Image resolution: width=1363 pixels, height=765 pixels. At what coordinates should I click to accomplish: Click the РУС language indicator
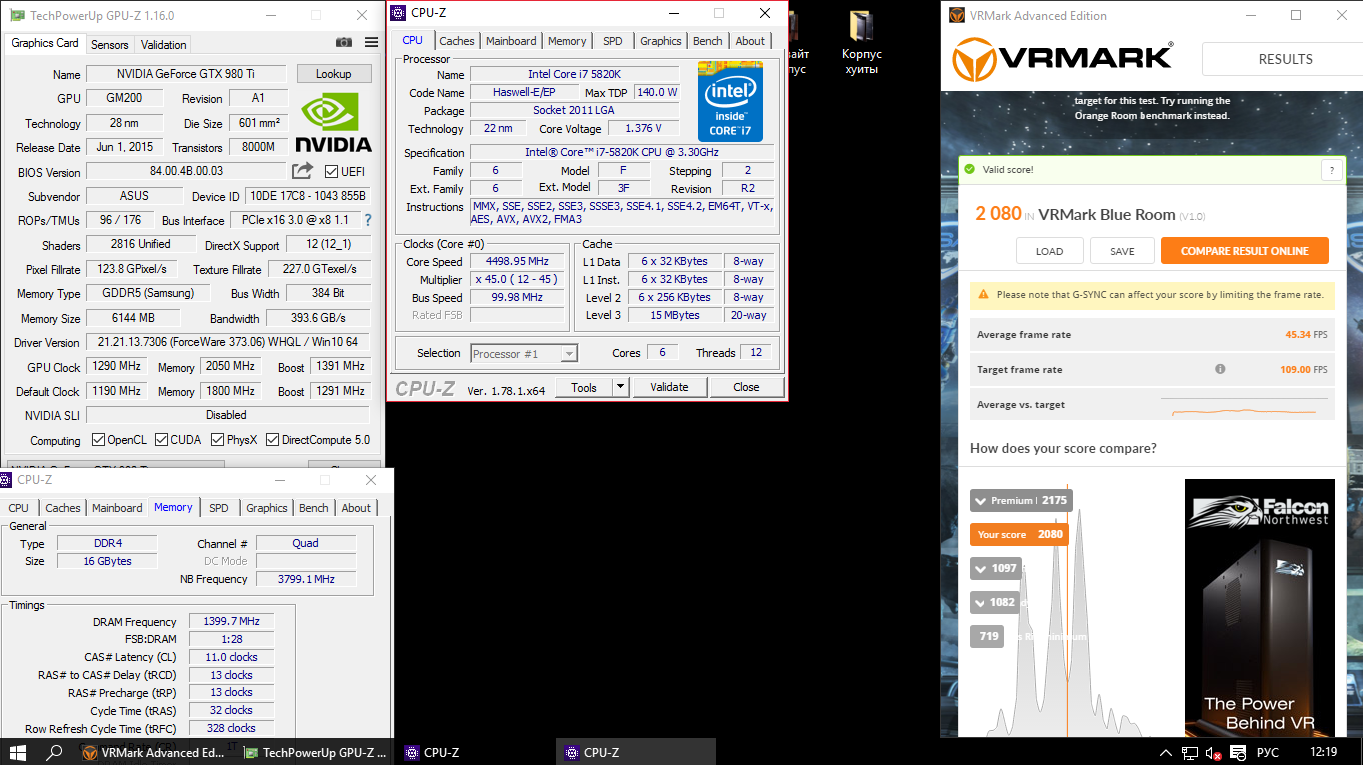(1267, 753)
